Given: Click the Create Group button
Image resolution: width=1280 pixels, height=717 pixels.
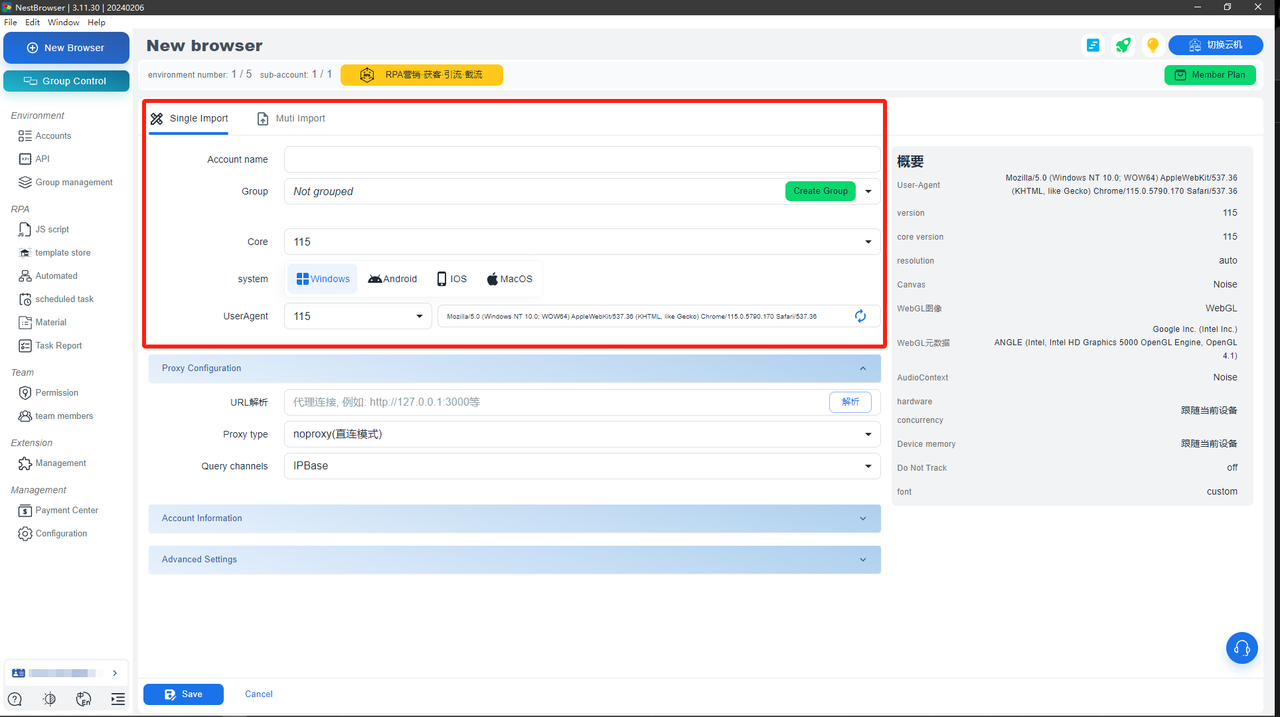Looking at the screenshot, I should click(820, 191).
